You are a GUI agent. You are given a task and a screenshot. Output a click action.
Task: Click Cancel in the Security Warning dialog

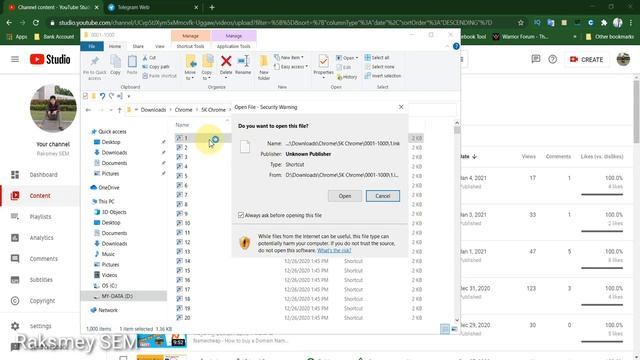point(382,196)
